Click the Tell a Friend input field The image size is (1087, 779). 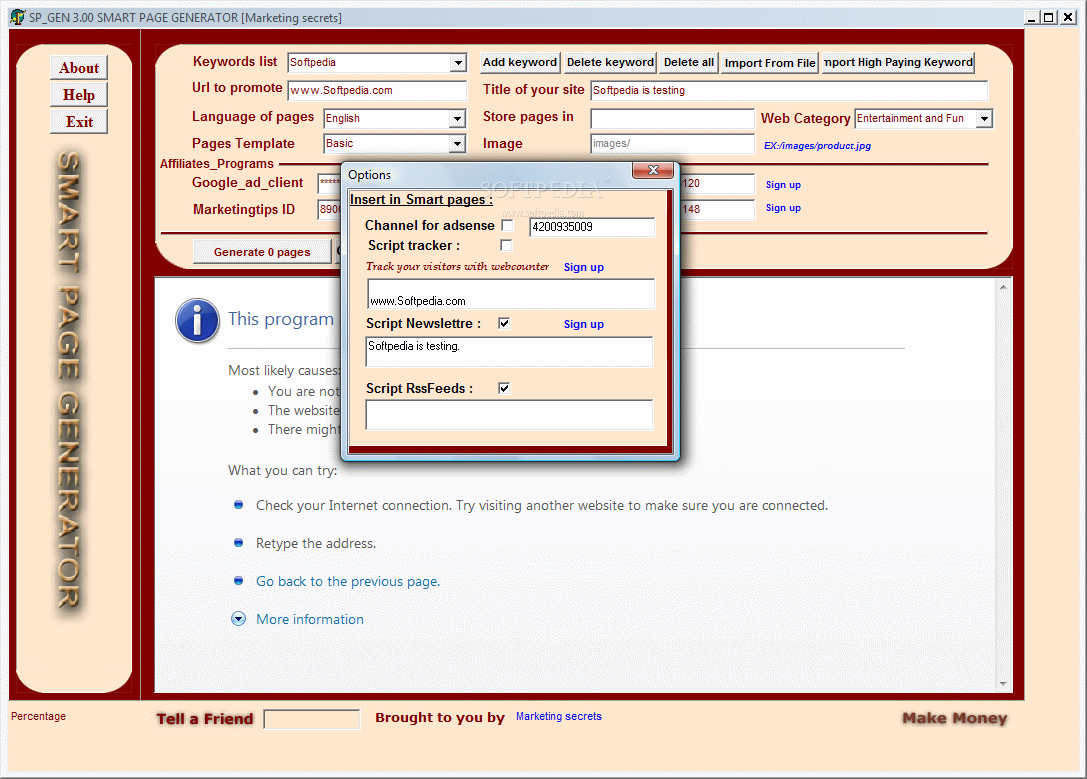click(312, 719)
